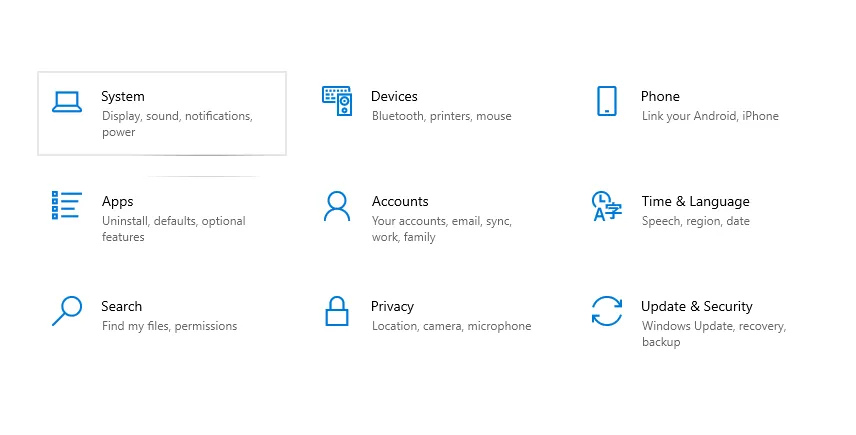Click the Update & Security refresh arrows icon
The image size is (856, 435).
(x=607, y=311)
